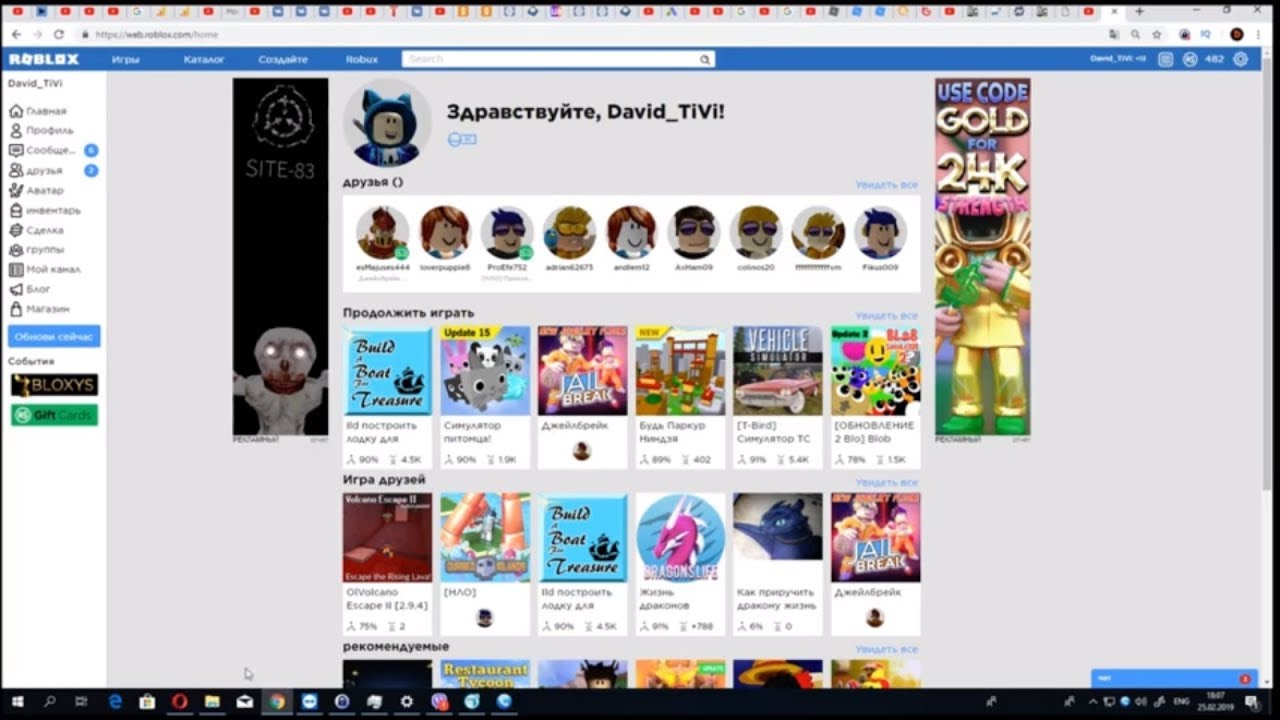Click the Use Code Gold advertisement
Screen dimensions: 1280x720
pyautogui.click(x=983, y=257)
